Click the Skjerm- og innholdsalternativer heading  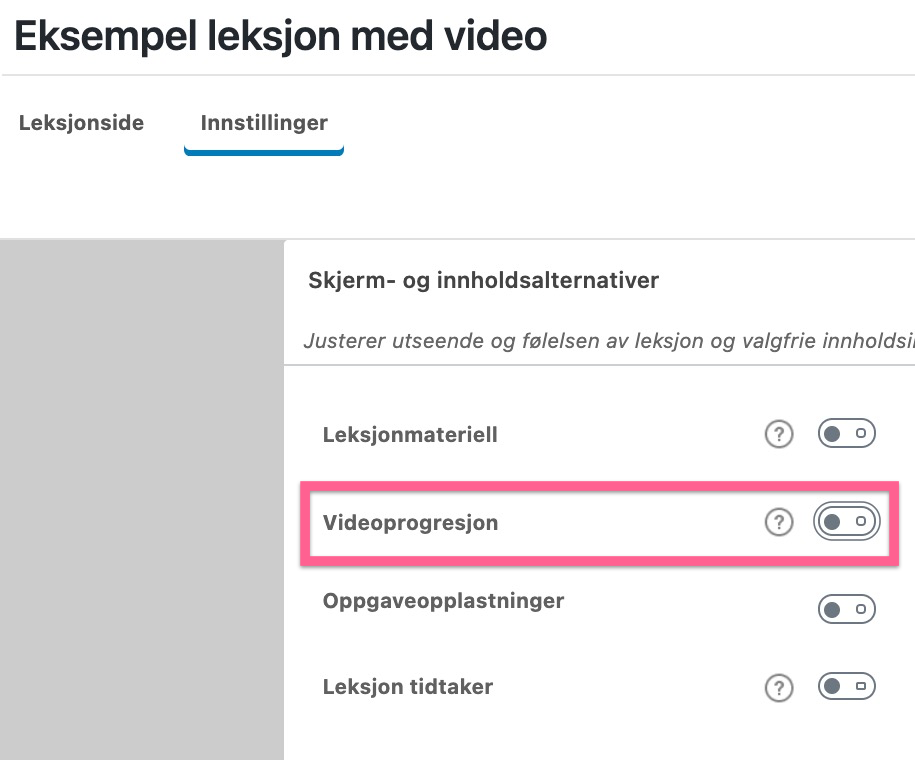[484, 281]
